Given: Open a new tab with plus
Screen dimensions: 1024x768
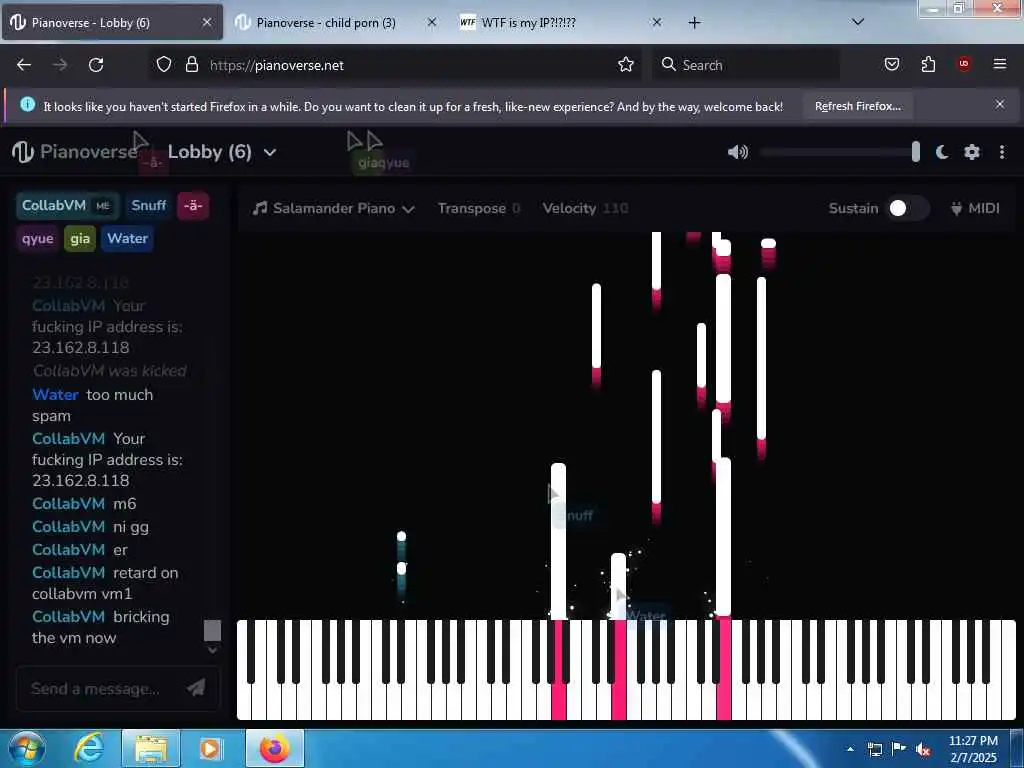Looking at the screenshot, I should click(694, 23).
